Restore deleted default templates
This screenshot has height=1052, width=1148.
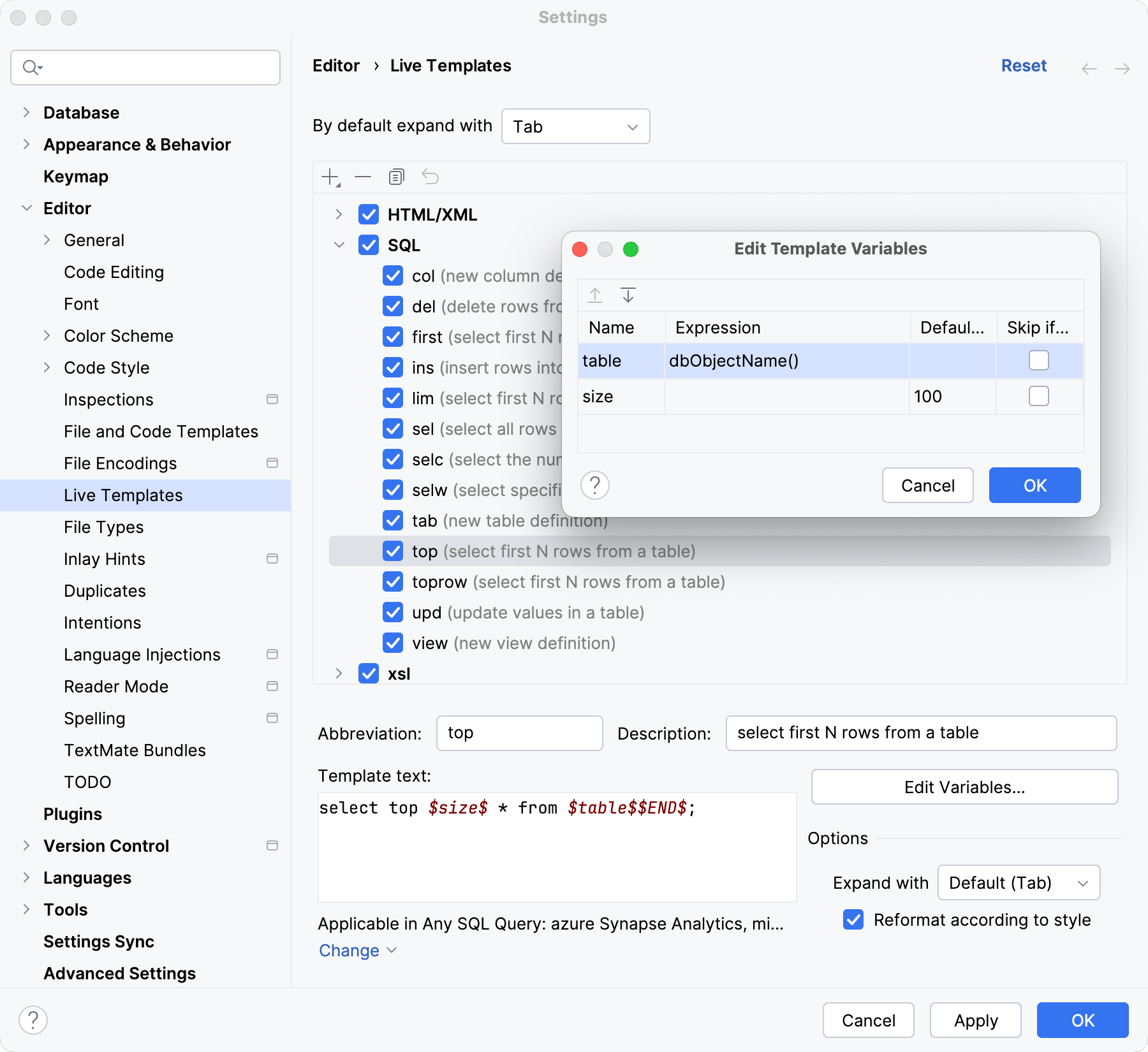pyautogui.click(x=430, y=177)
